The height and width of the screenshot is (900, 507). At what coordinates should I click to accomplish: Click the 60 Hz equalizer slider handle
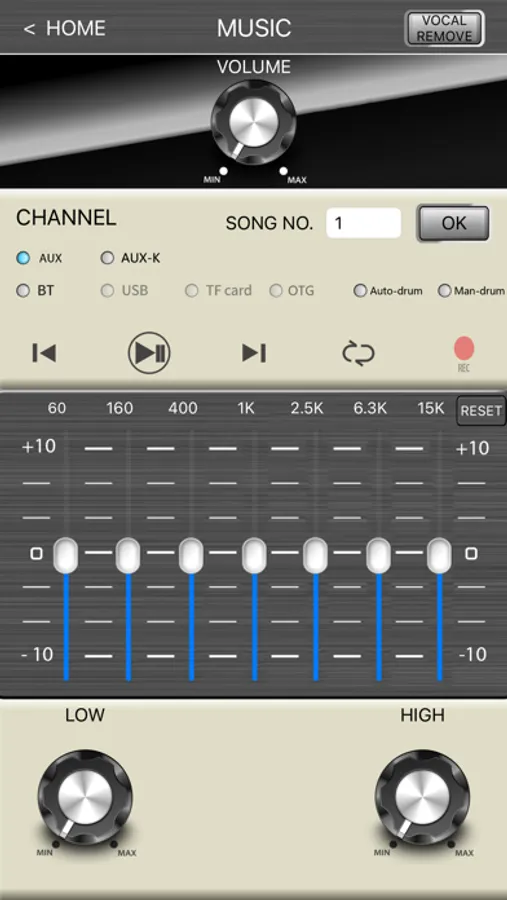tap(66, 555)
